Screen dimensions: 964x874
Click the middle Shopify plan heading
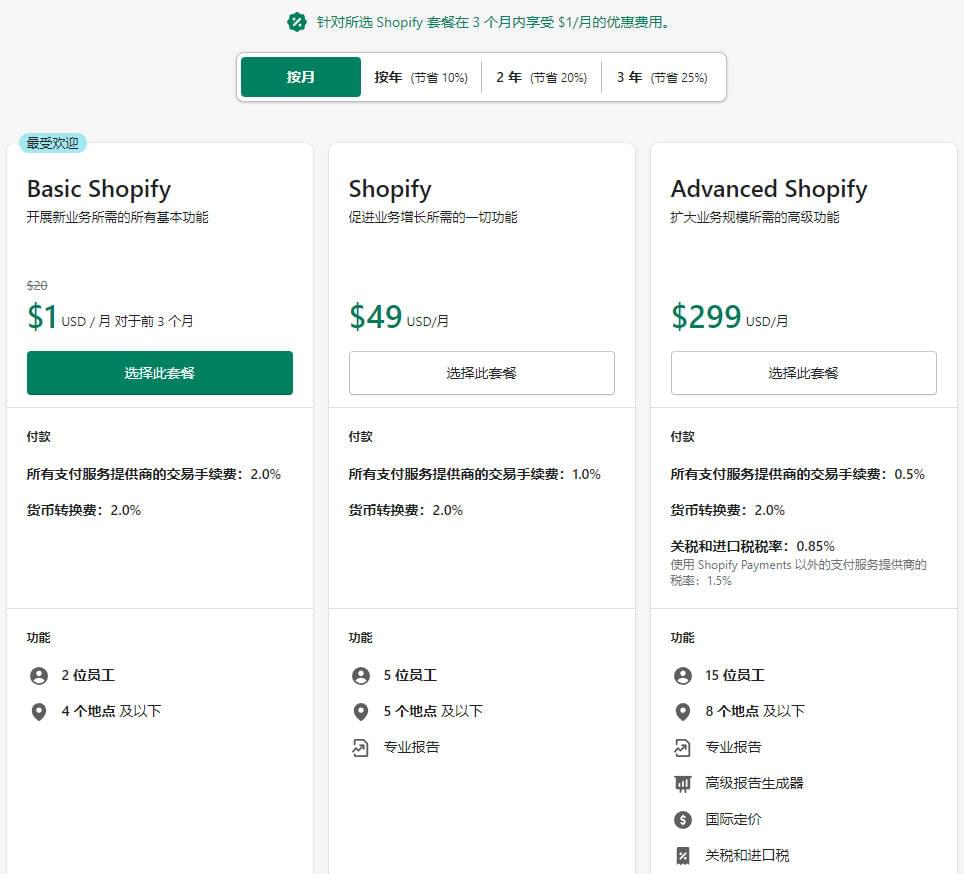pos(390,189)
